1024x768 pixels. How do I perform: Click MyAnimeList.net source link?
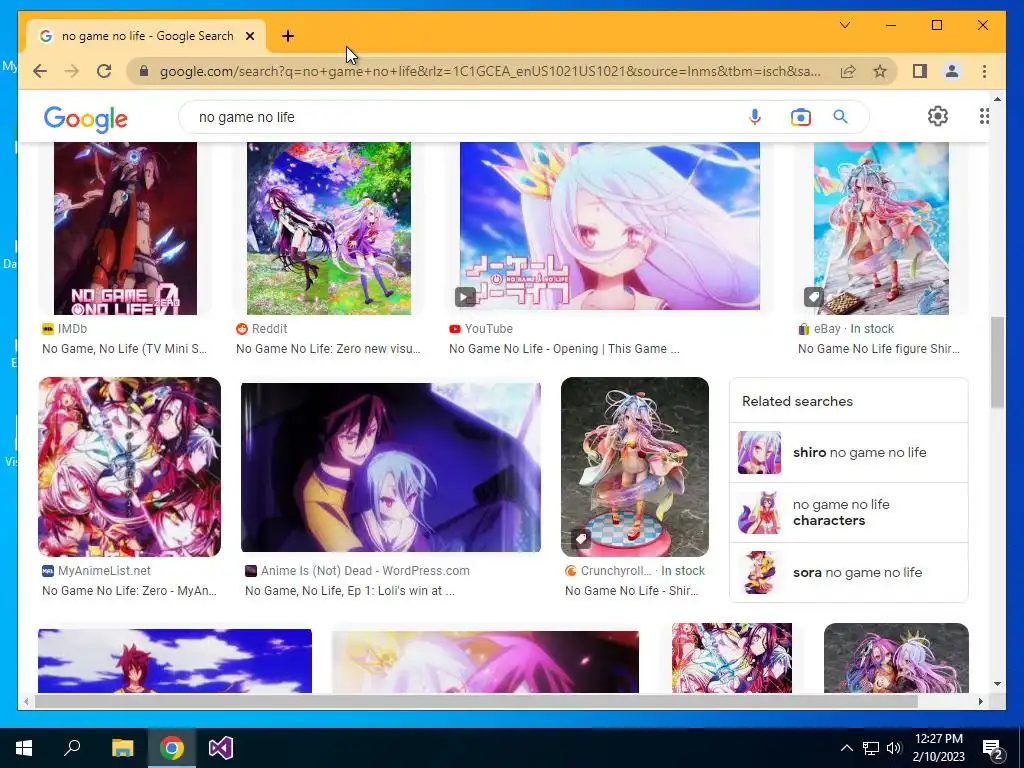97,570
